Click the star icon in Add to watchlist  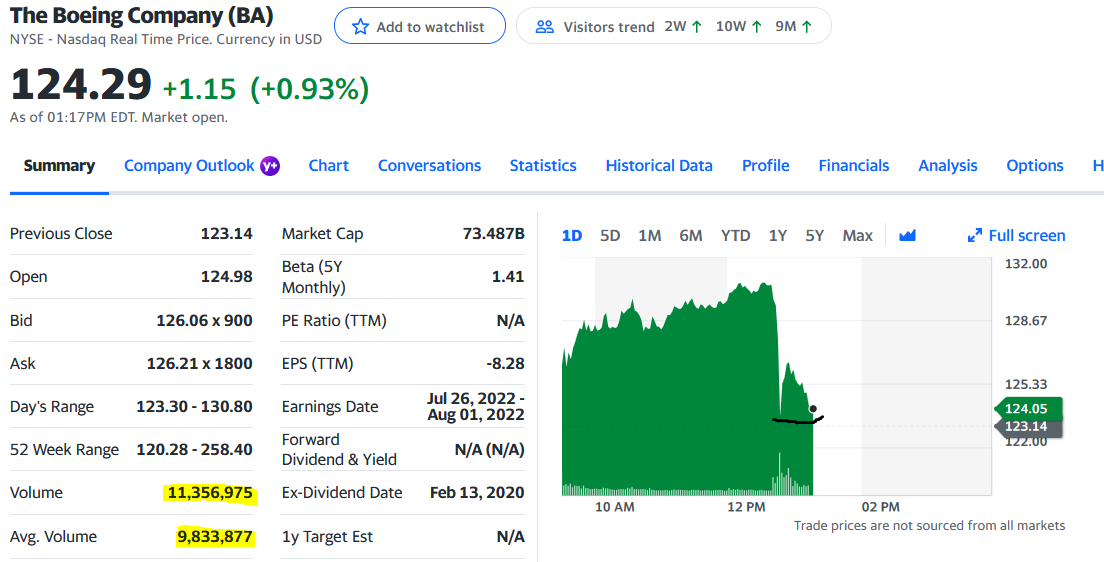pos(360,27)
